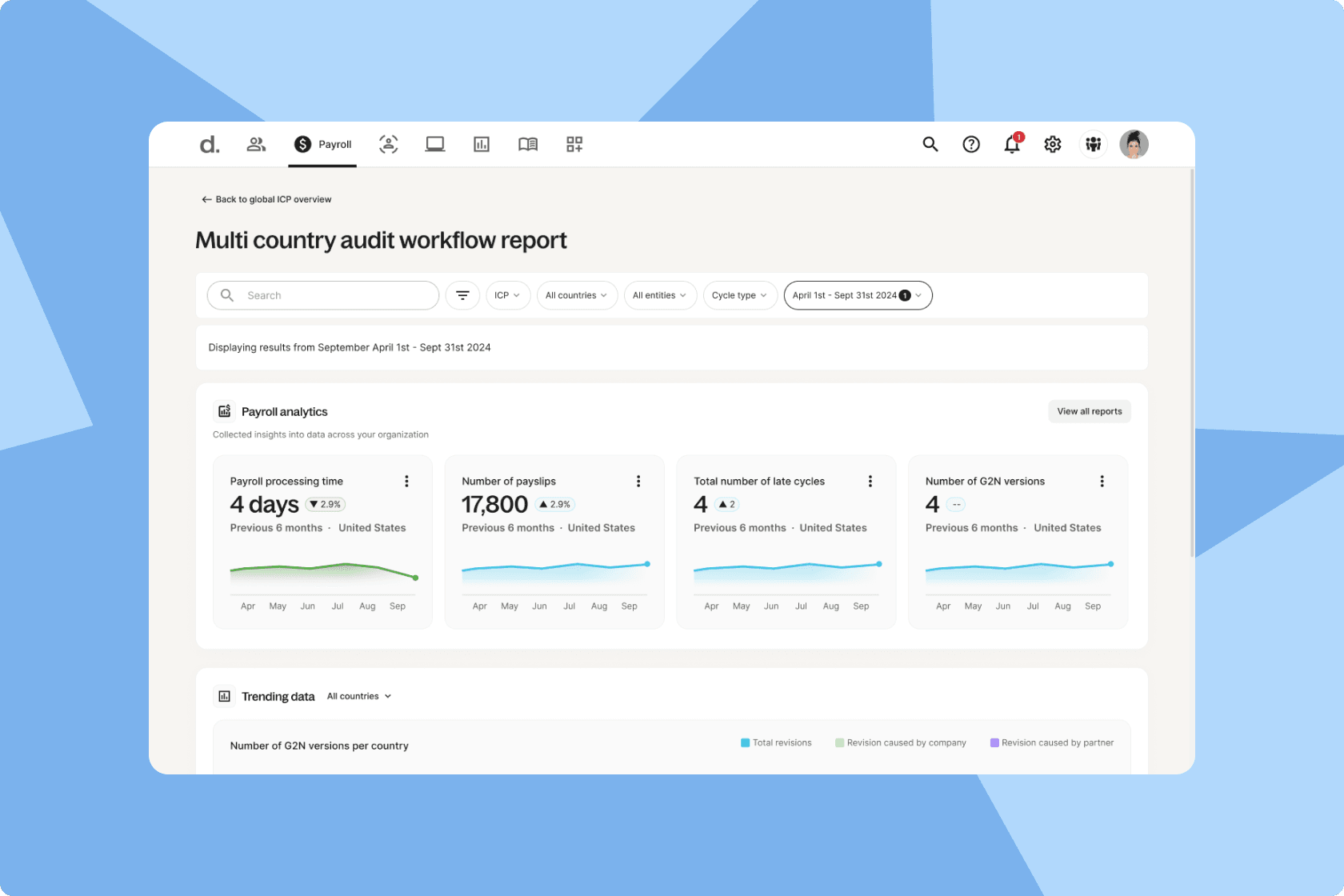Click the search magnifier in top bar
This screenshot has height=896, width=1344.
tap(930, 144)
